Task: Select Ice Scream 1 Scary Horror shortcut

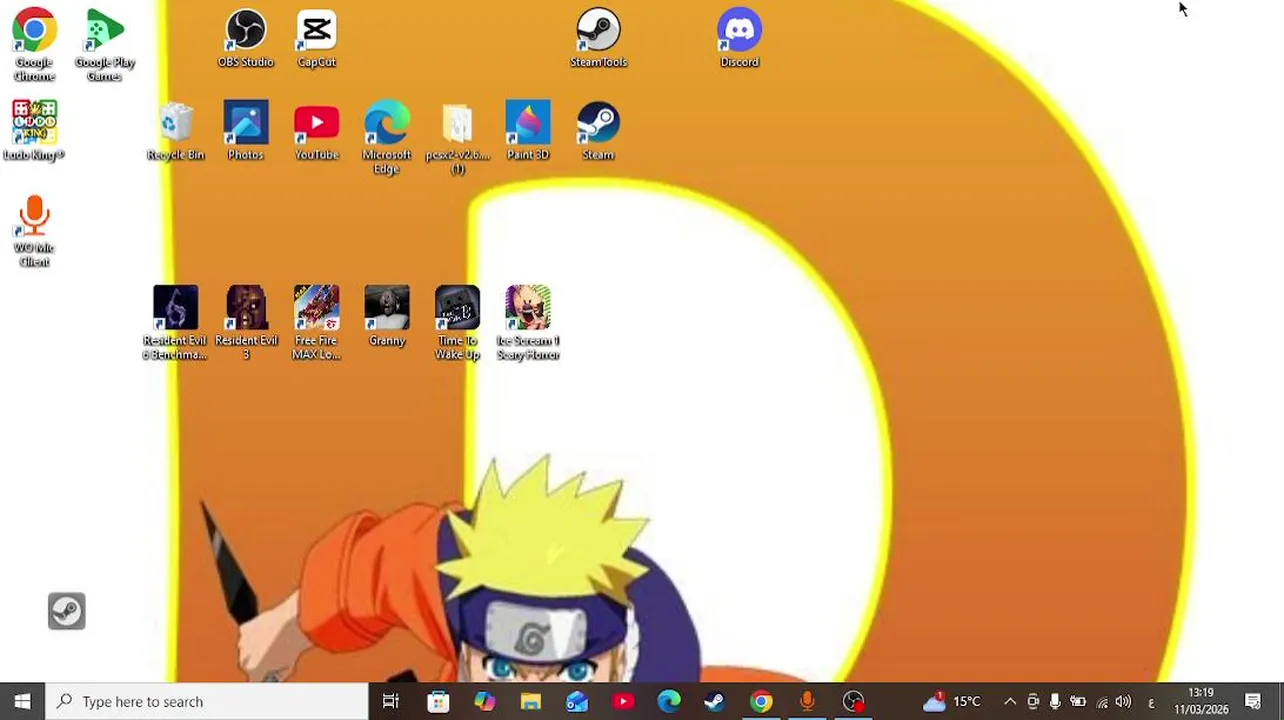Action: (x=528, y=323)
